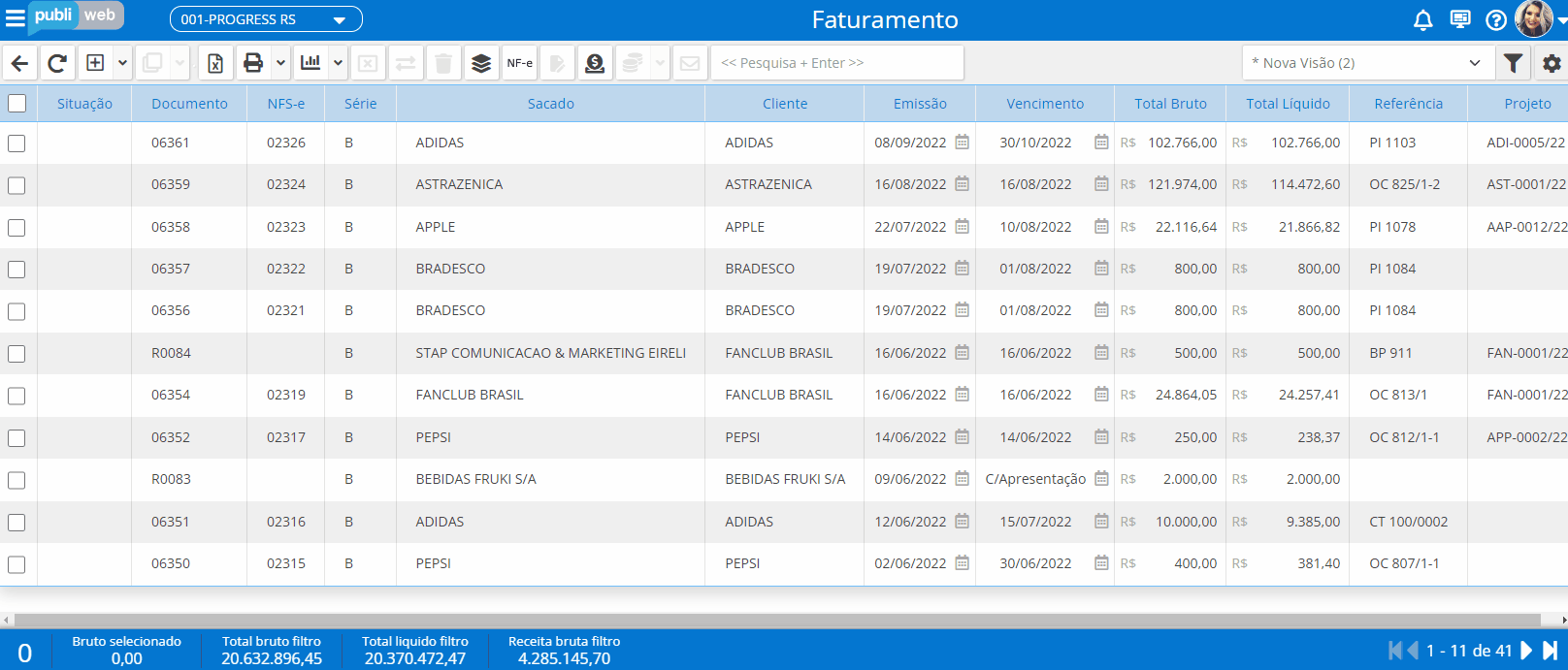Screen dimensions: 1568x670
Task: Sort by the Situação column header
Action: (x=84, y=104)
